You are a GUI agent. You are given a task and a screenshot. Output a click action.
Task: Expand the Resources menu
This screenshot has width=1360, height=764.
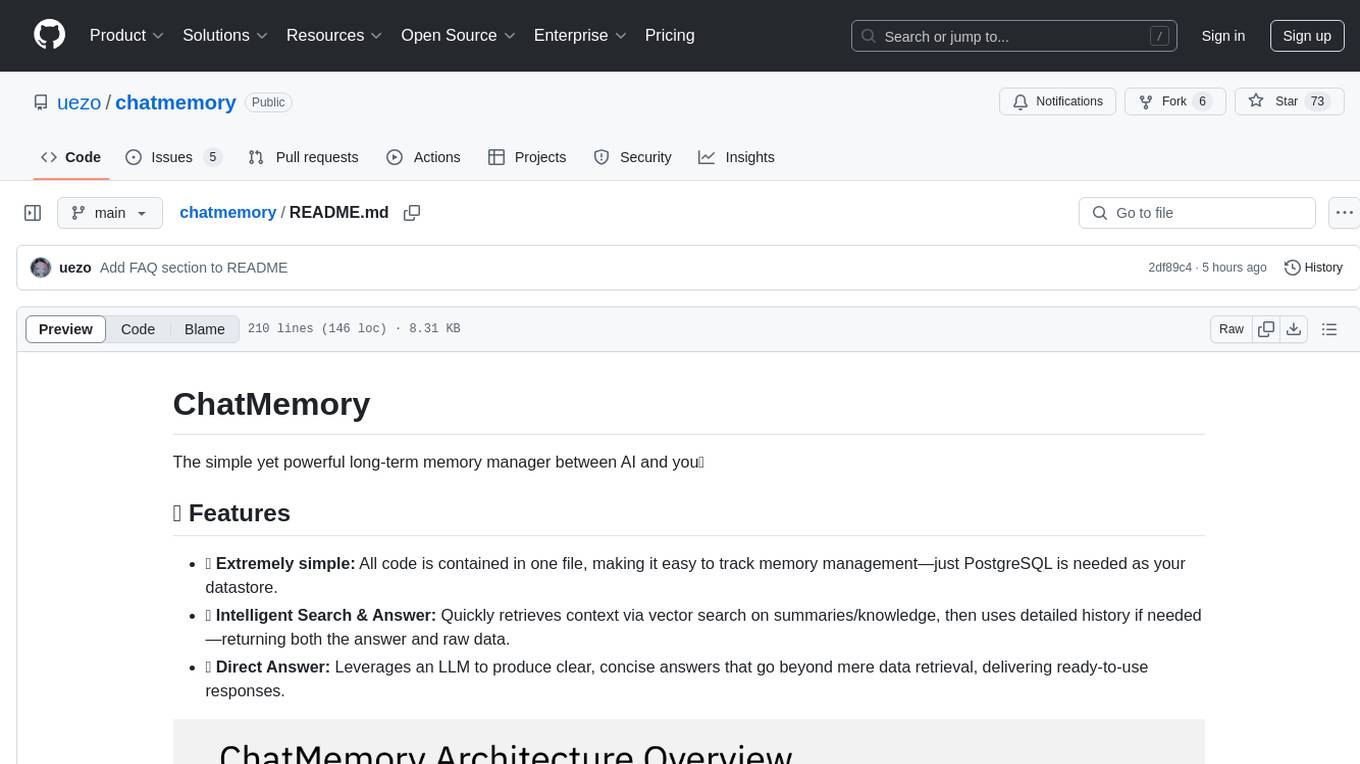[334, 35]
